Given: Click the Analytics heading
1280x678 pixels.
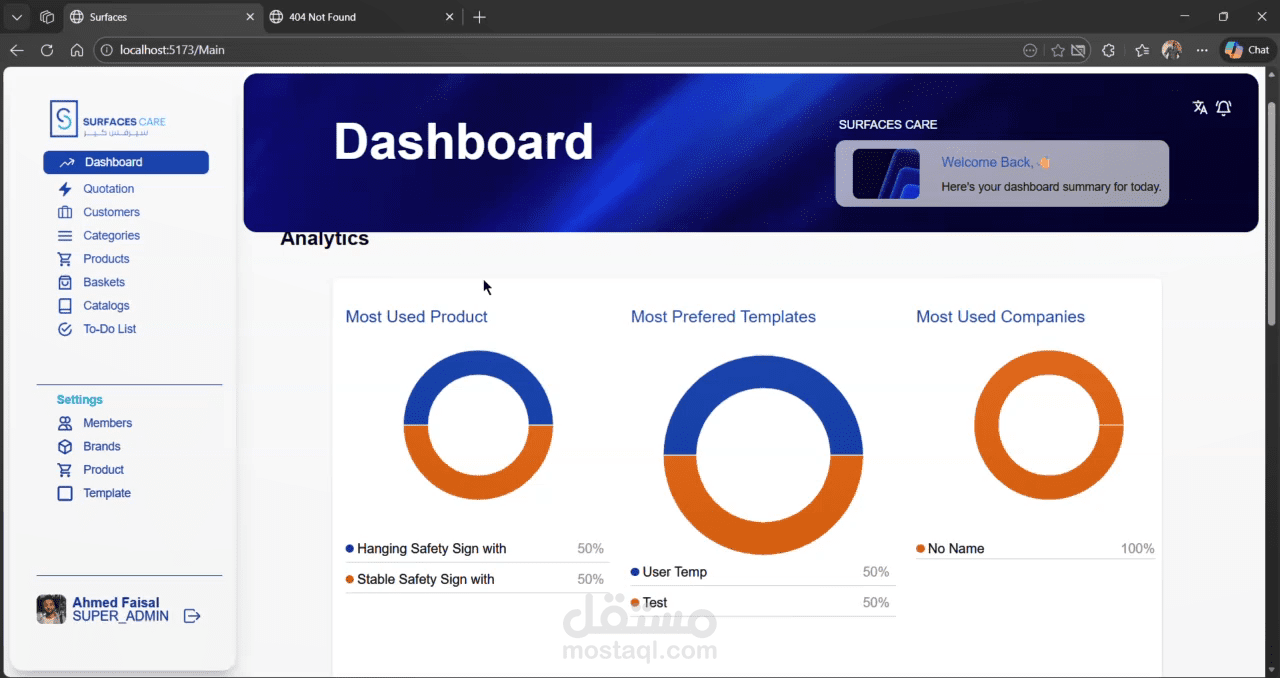Looking at the screenshot, I should coord(324,239).
